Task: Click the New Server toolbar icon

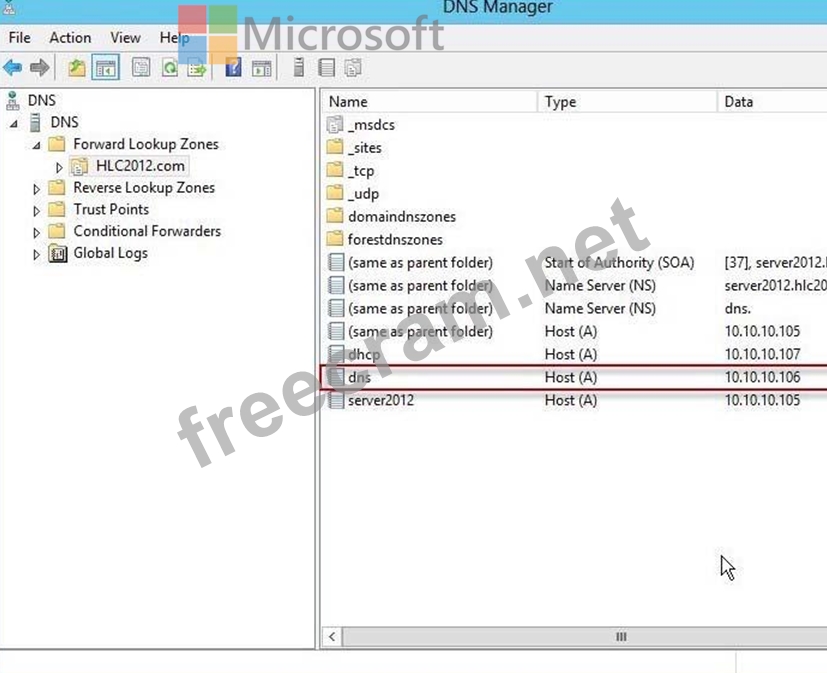Action: [x=299, y=68]
